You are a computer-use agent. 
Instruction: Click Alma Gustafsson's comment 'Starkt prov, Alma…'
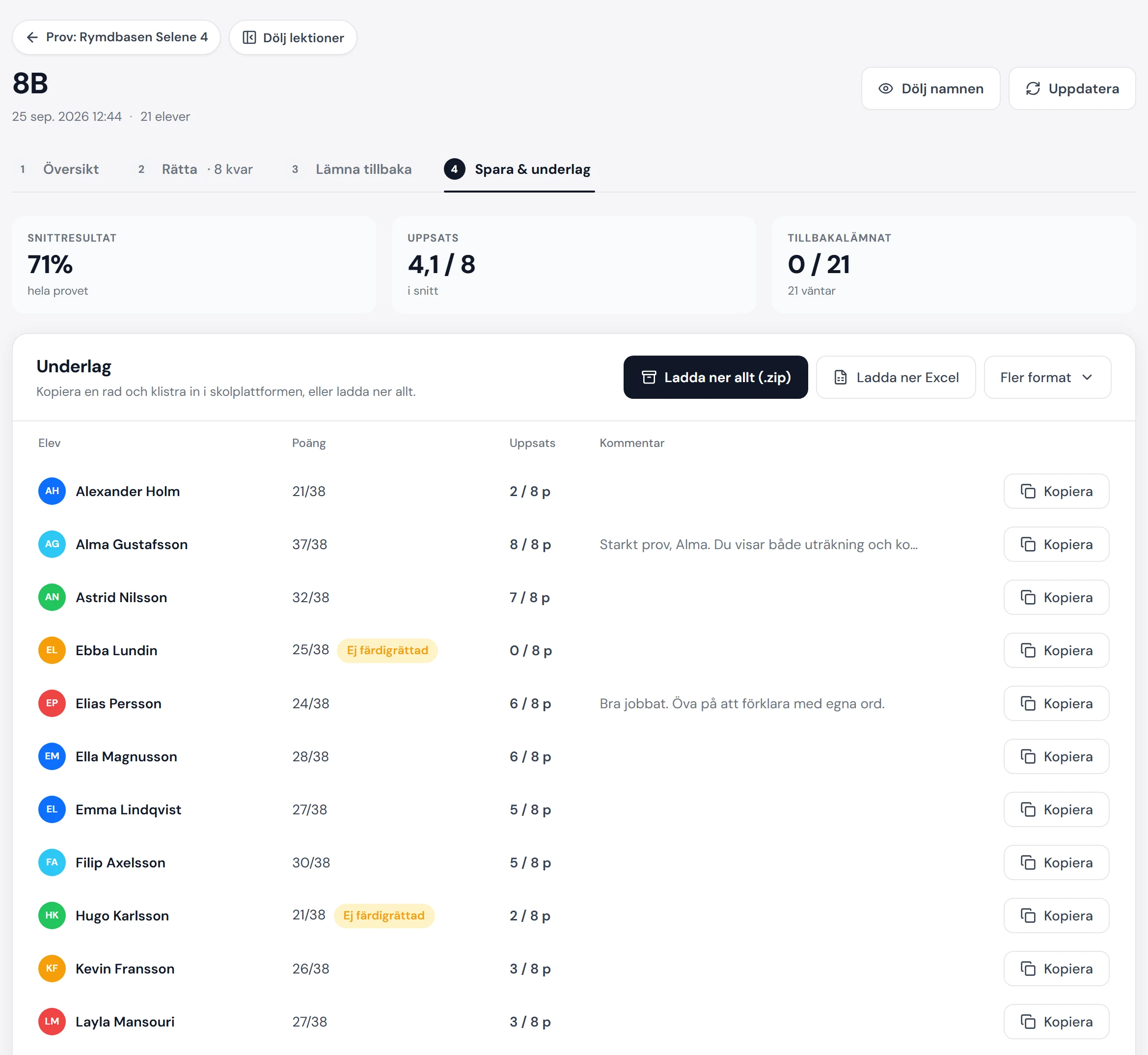click(758, 544)
